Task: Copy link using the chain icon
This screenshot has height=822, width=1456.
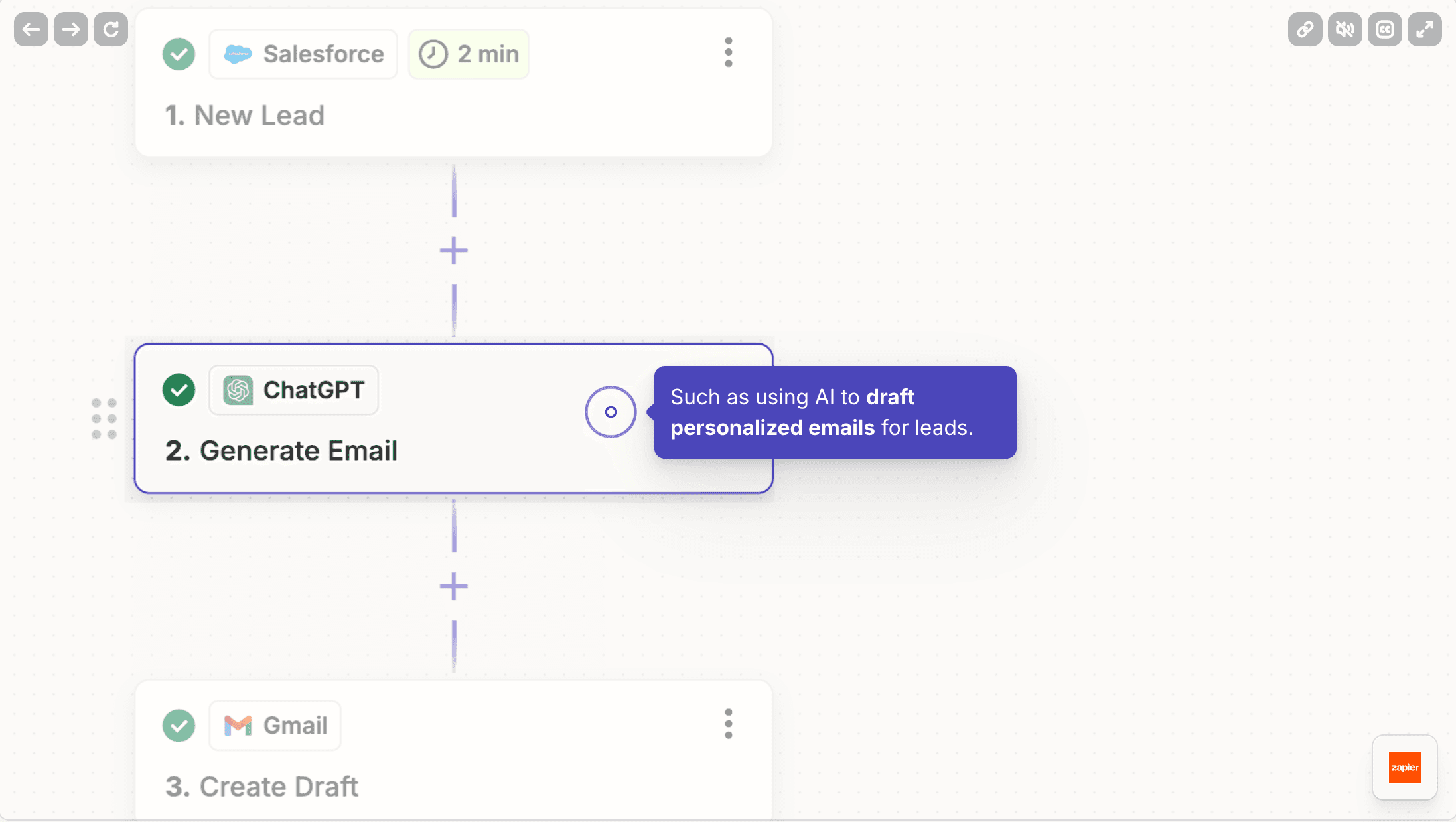Action: 1305,29
